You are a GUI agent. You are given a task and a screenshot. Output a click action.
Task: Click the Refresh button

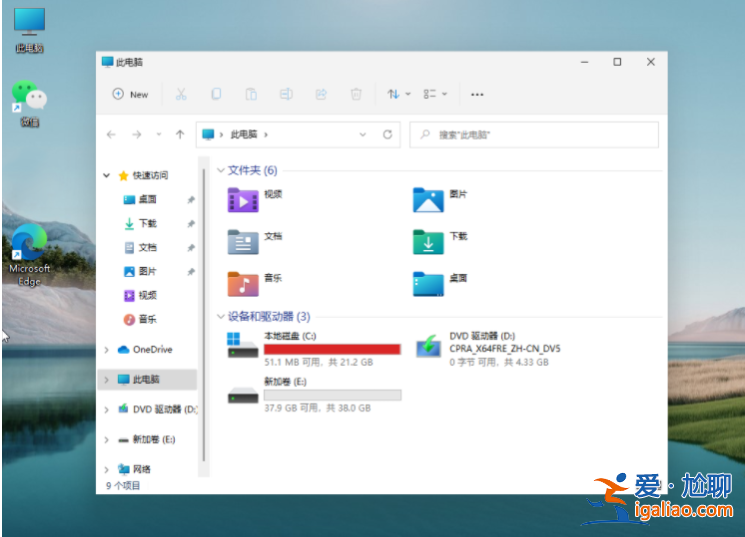coord(388,134)
